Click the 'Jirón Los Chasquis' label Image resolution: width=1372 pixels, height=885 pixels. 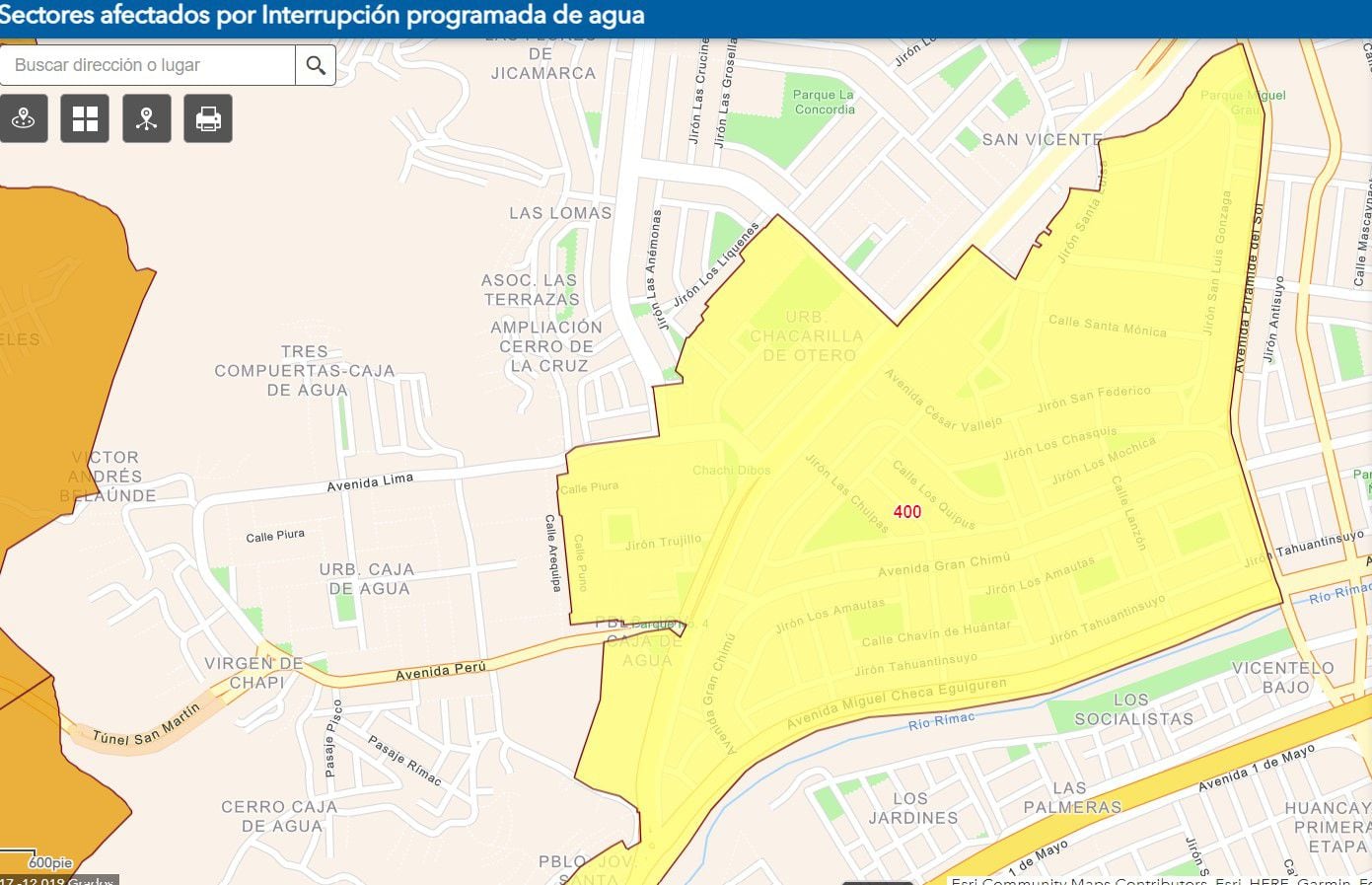[1060, 444]
